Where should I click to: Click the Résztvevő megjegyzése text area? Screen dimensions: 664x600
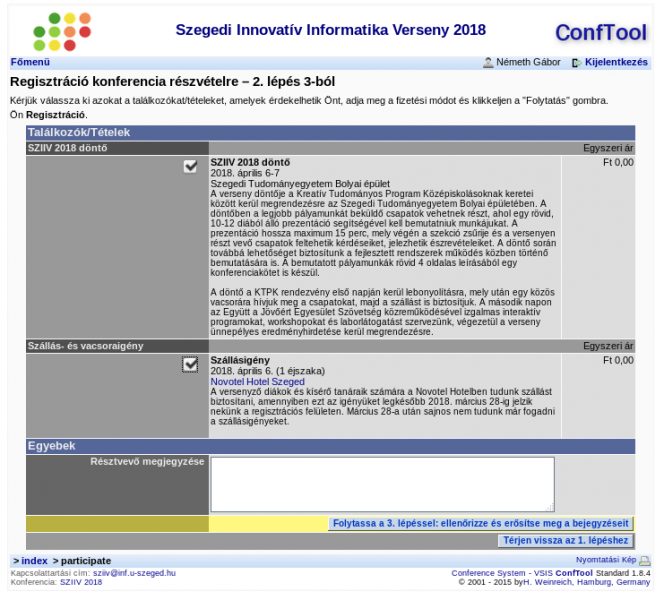pyautogui.click(x=382, y=484)
